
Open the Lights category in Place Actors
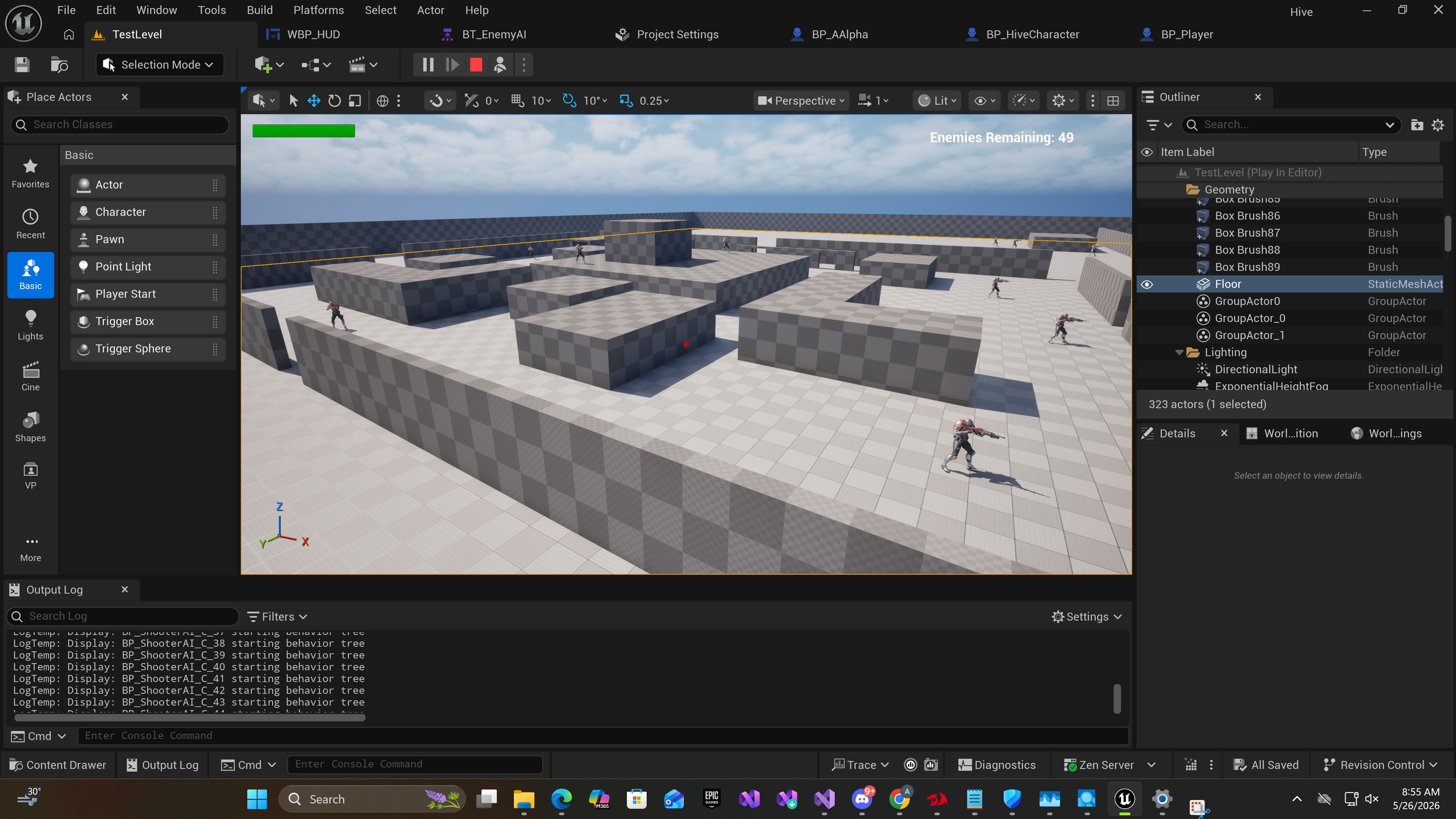click(30, 325)
